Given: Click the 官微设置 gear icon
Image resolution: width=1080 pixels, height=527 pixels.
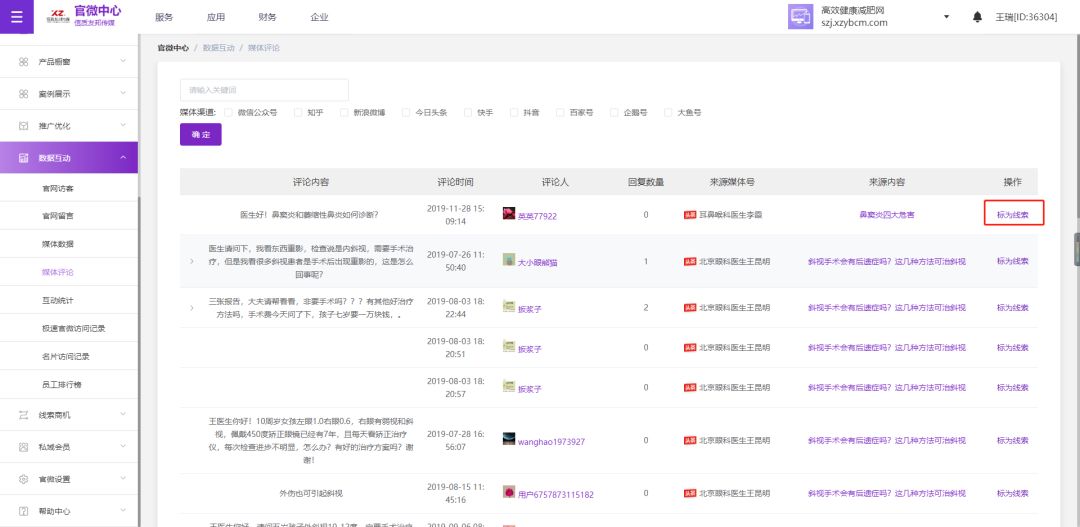Looking at the screenshot, I should (x=23, y=479).
